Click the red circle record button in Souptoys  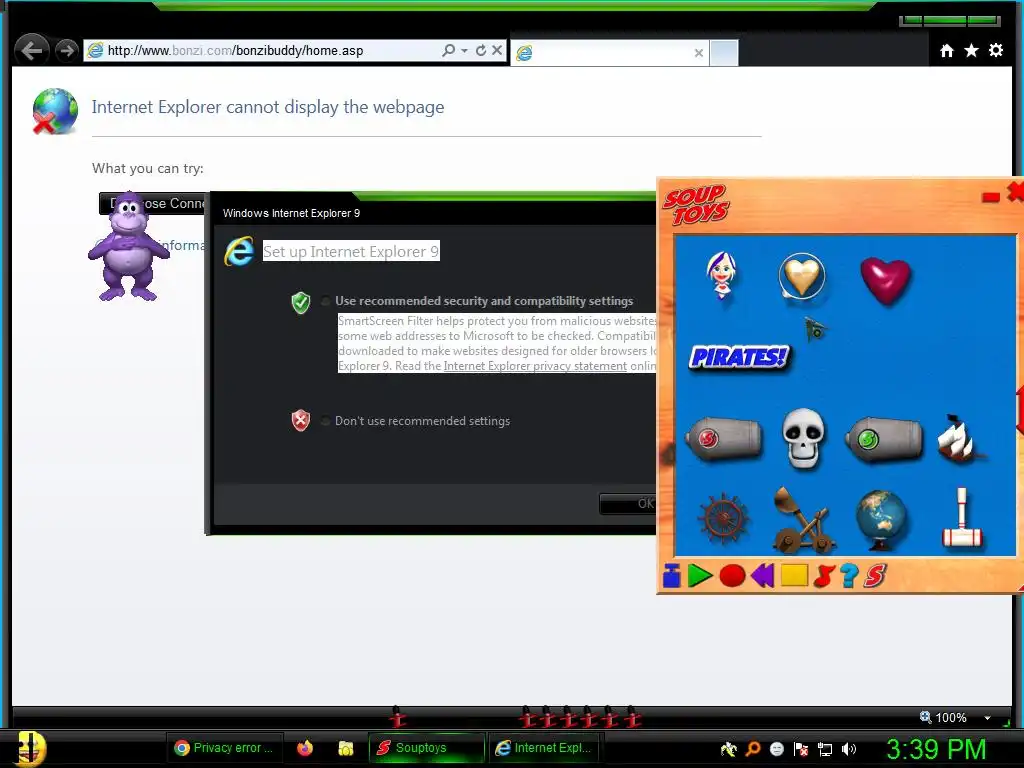tap(732, 576)
